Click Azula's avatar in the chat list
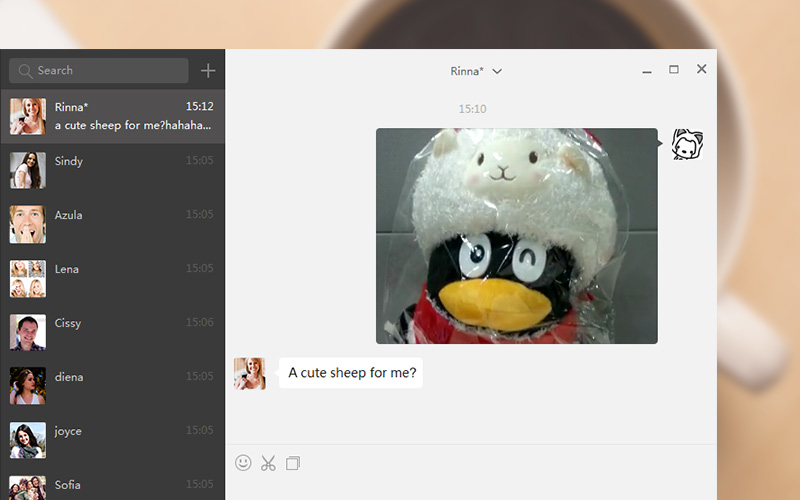 coord(28,224)
